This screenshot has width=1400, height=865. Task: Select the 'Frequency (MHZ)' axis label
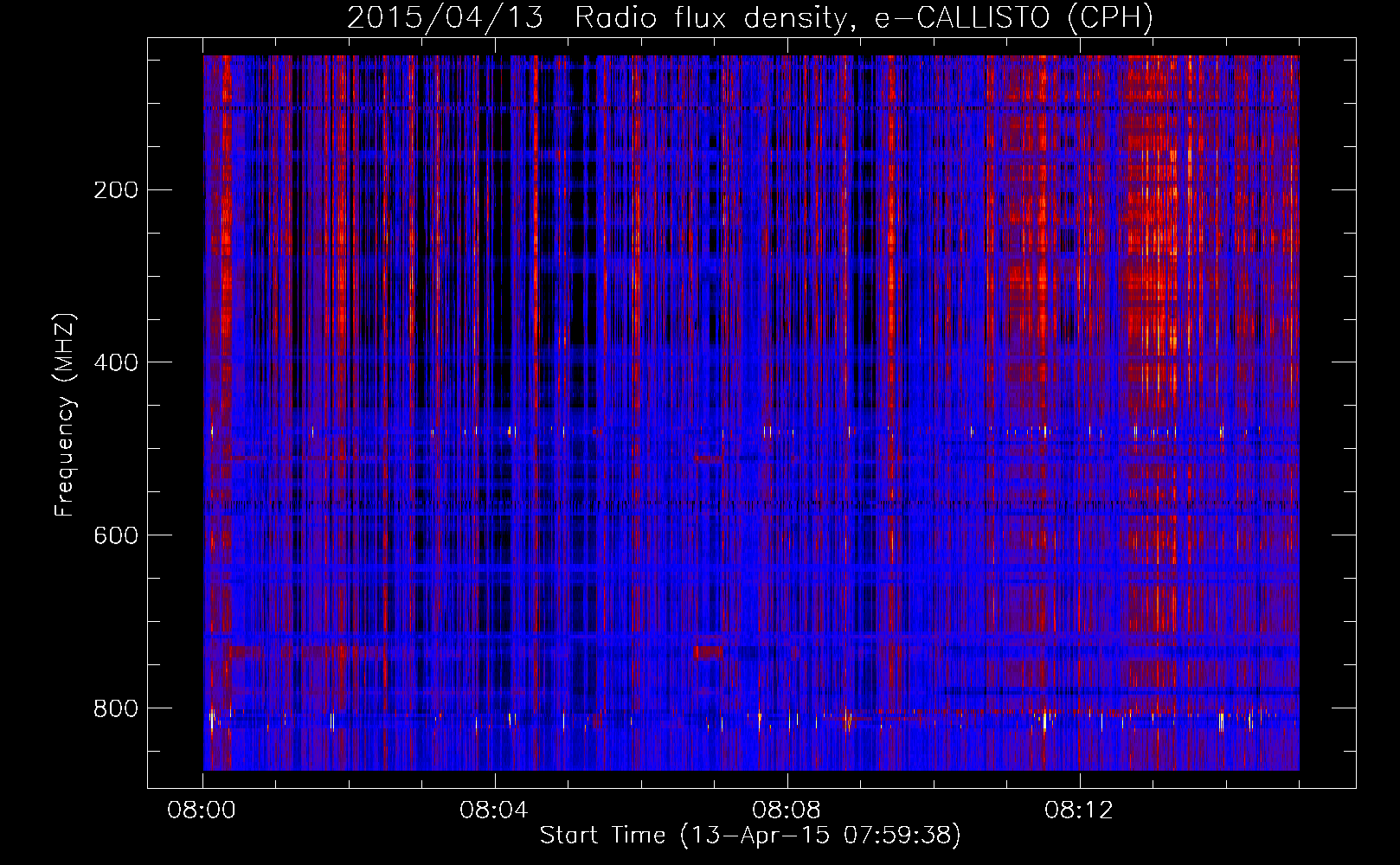[65, 415]
